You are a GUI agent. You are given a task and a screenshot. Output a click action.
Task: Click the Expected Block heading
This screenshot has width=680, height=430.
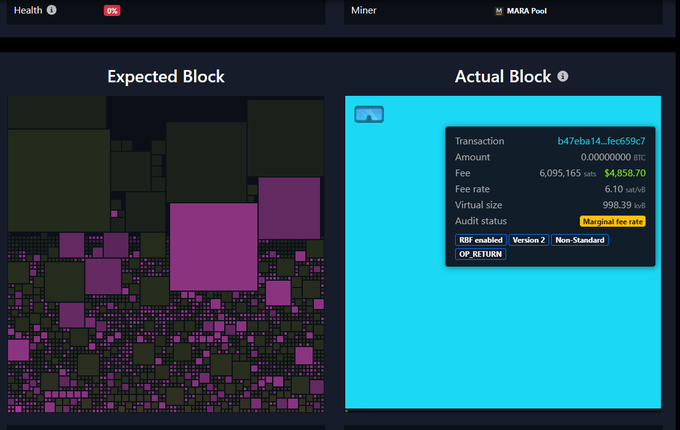[166, 76]
